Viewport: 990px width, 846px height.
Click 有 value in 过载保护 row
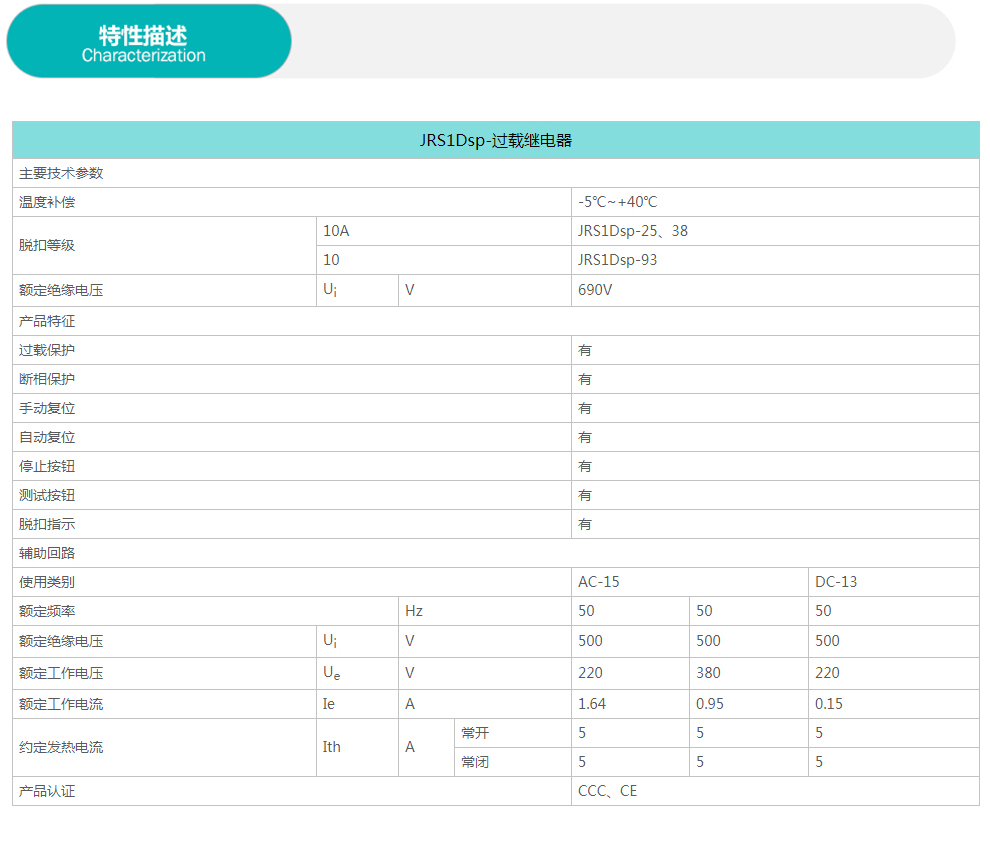[x=585, y=350]
